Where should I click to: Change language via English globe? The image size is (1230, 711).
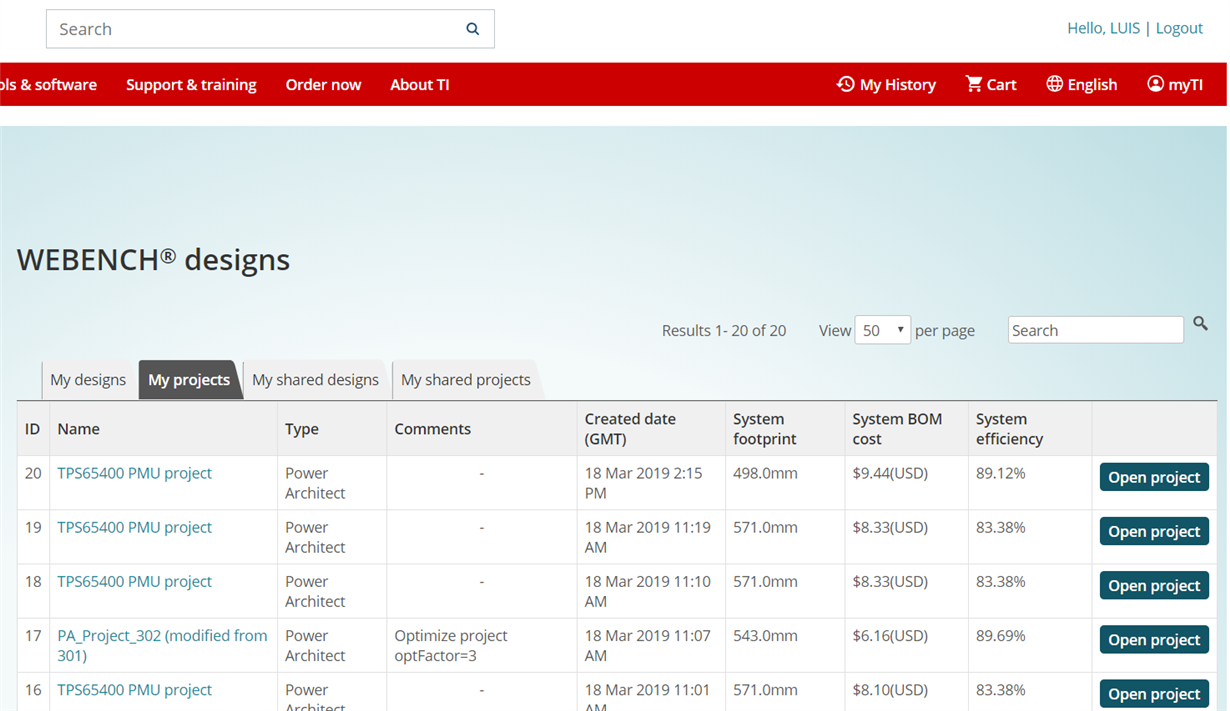click(x=1082, y=85)
